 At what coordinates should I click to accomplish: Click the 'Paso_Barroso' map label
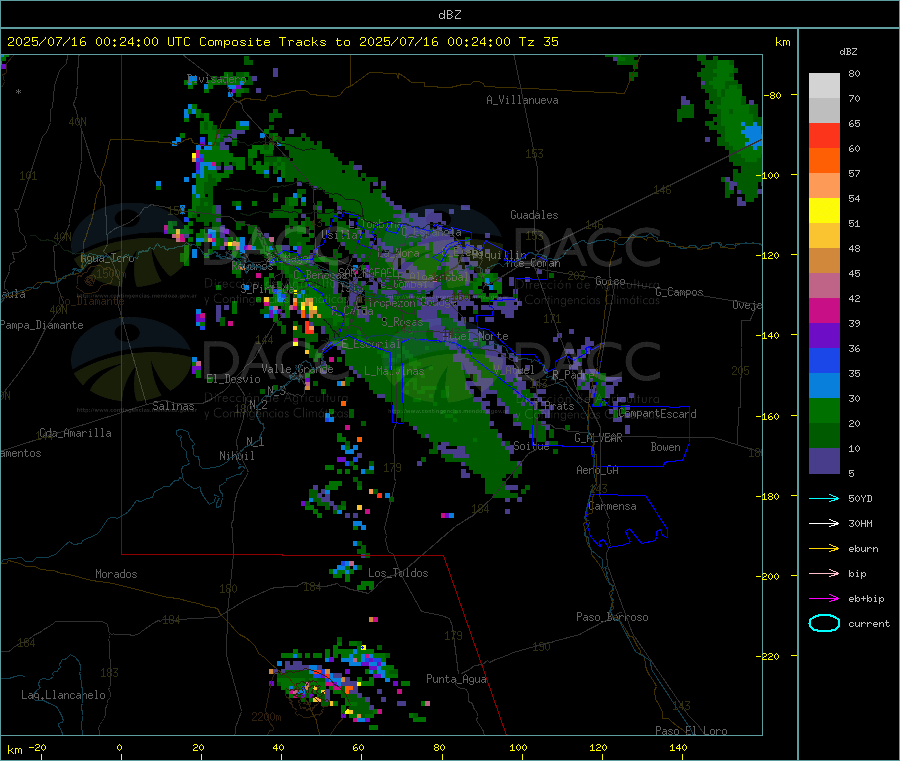(612, 617)
